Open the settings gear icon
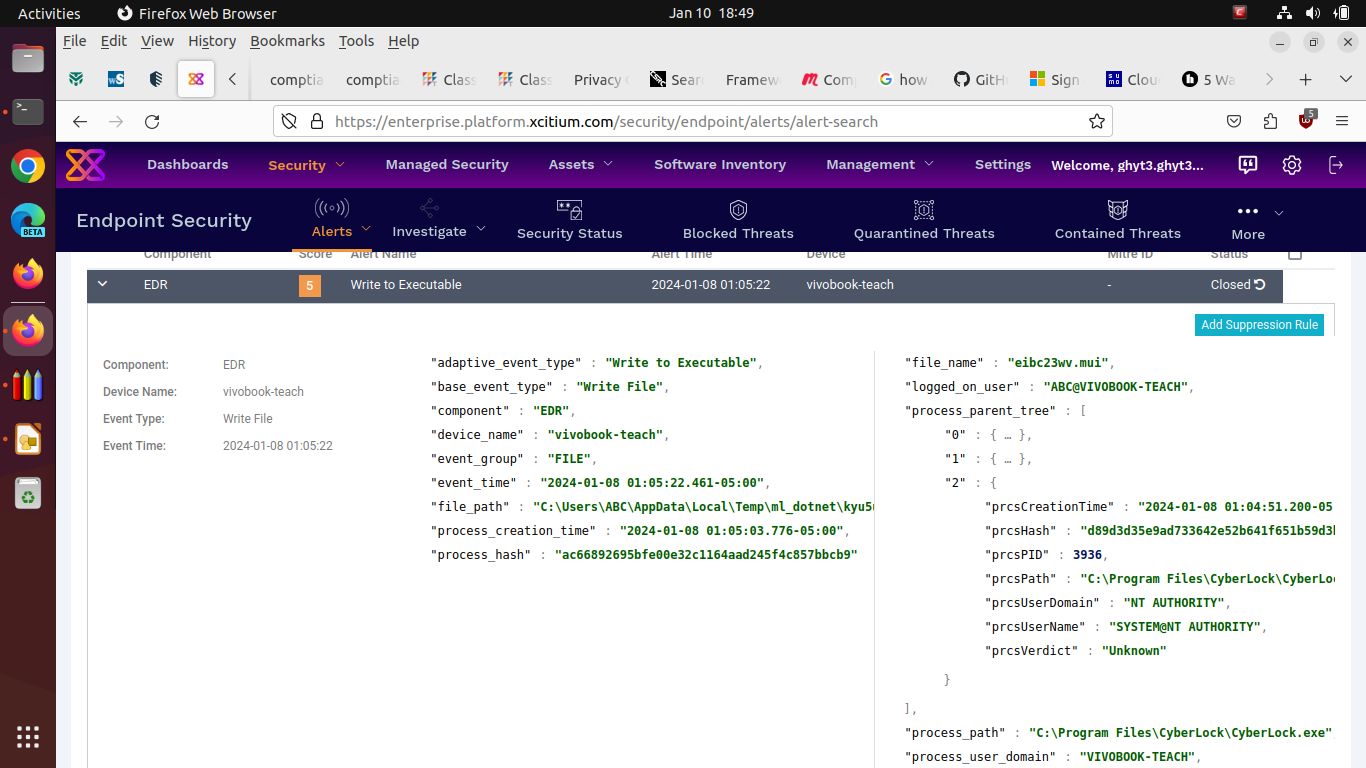The width and height of the screenshot is (1366, 768). 1292,165
